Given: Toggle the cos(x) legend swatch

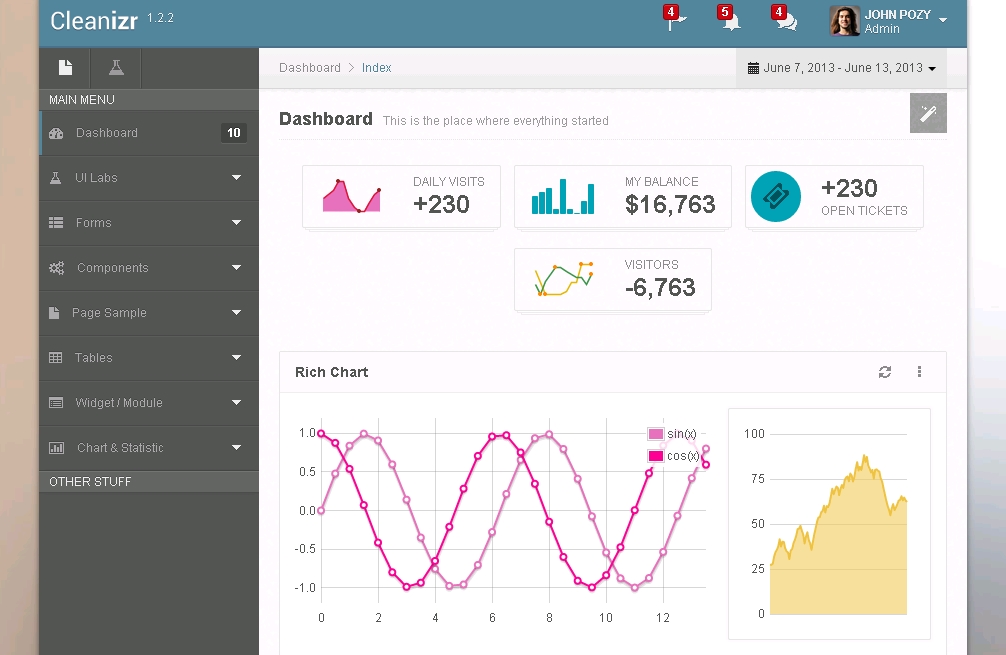Looking at the screenshot, I should pos(656,456).
